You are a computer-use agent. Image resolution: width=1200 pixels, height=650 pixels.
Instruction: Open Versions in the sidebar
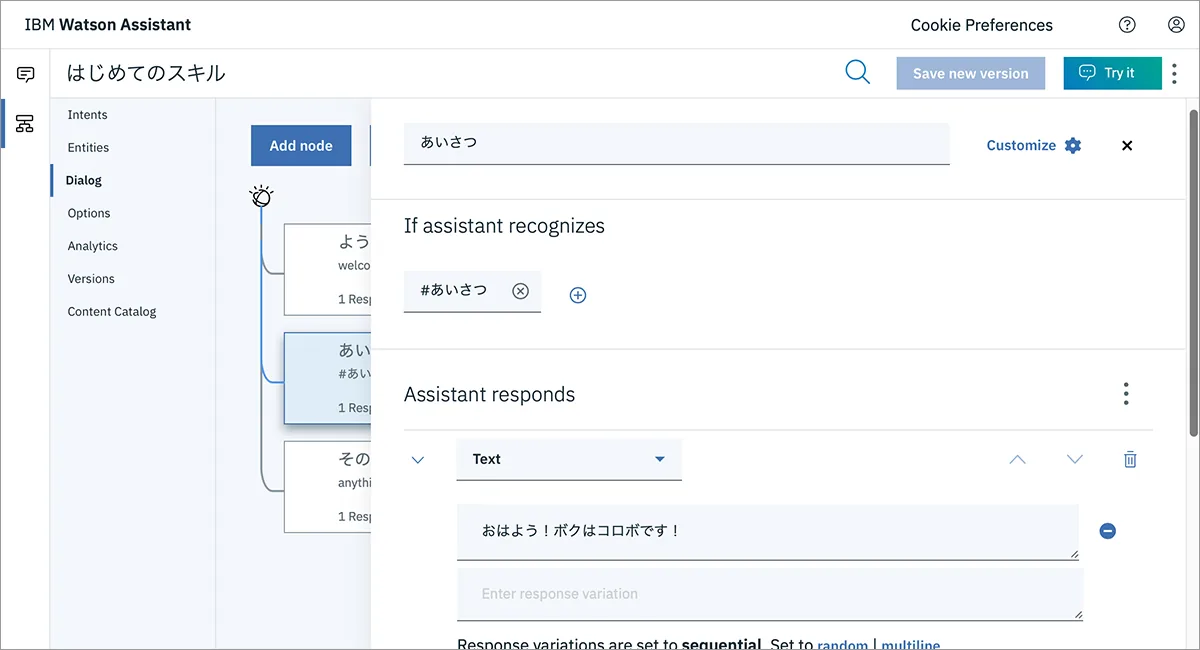click(x=91, y=279)
